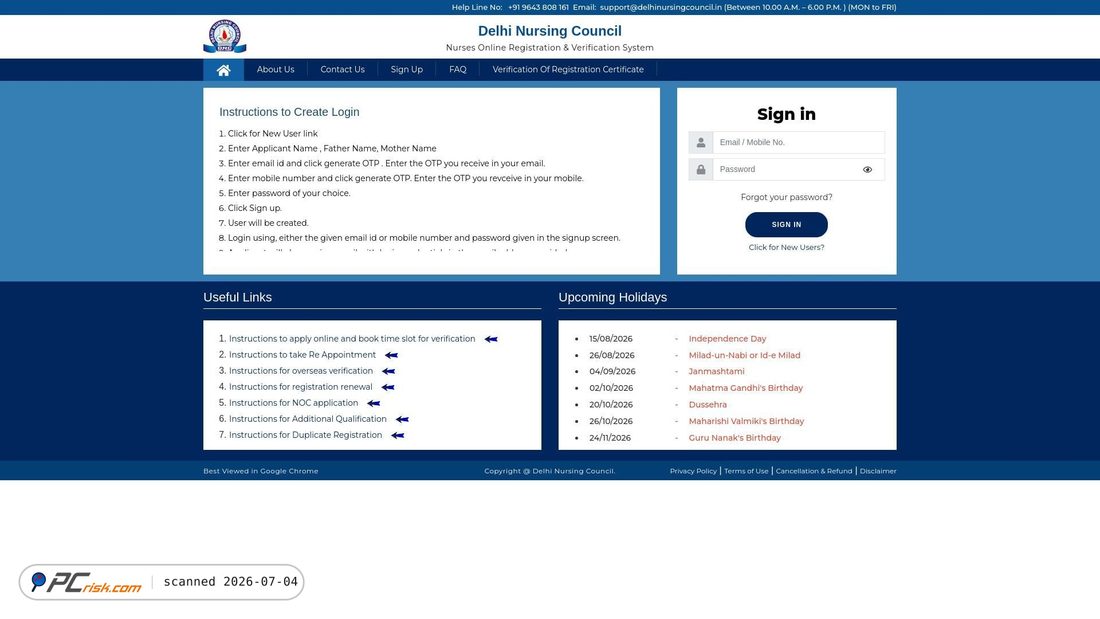Open the Home icon in navigation bar

click(x=223, y=70)
